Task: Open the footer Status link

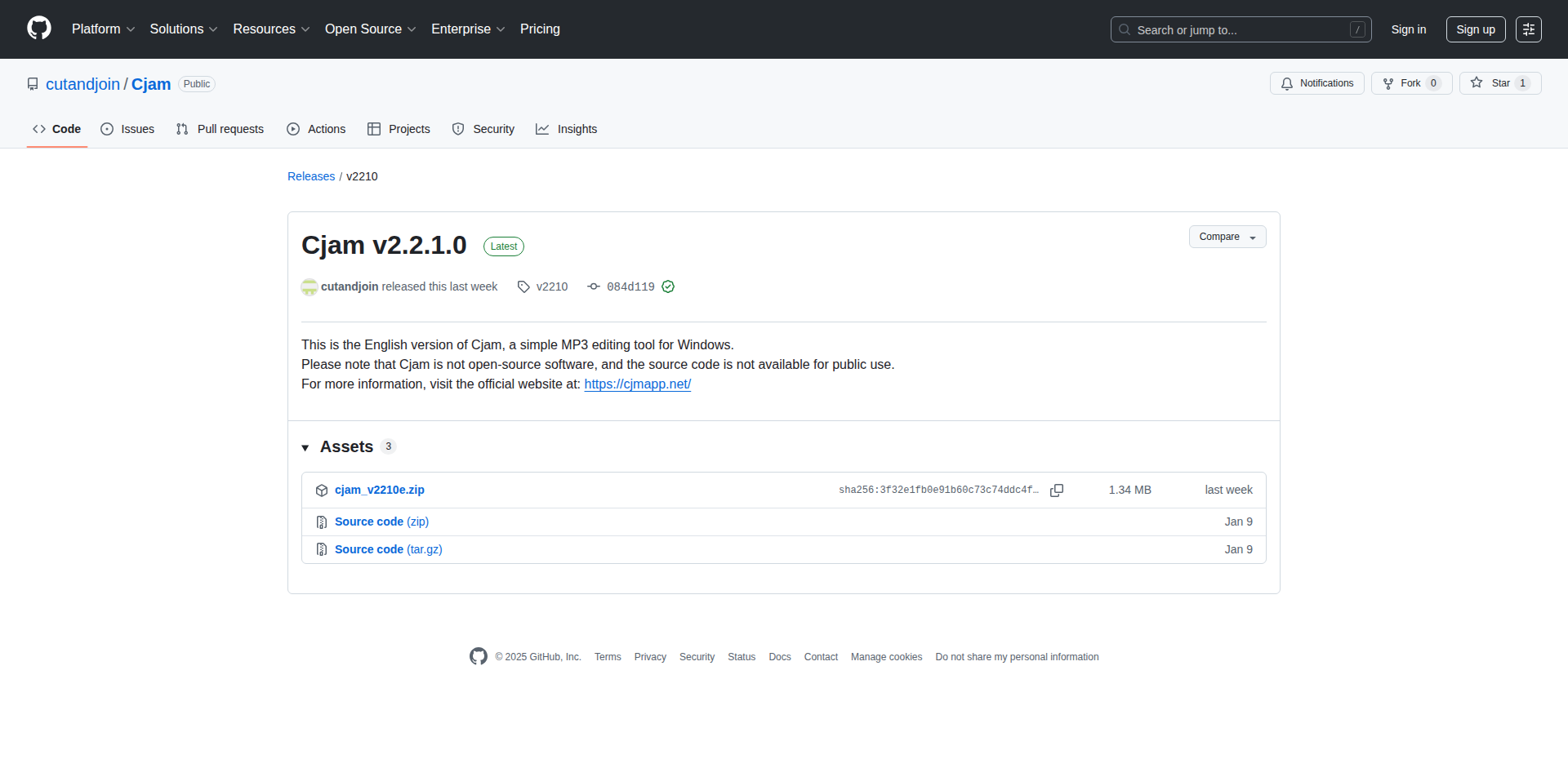Action: [x=742, y=657]
